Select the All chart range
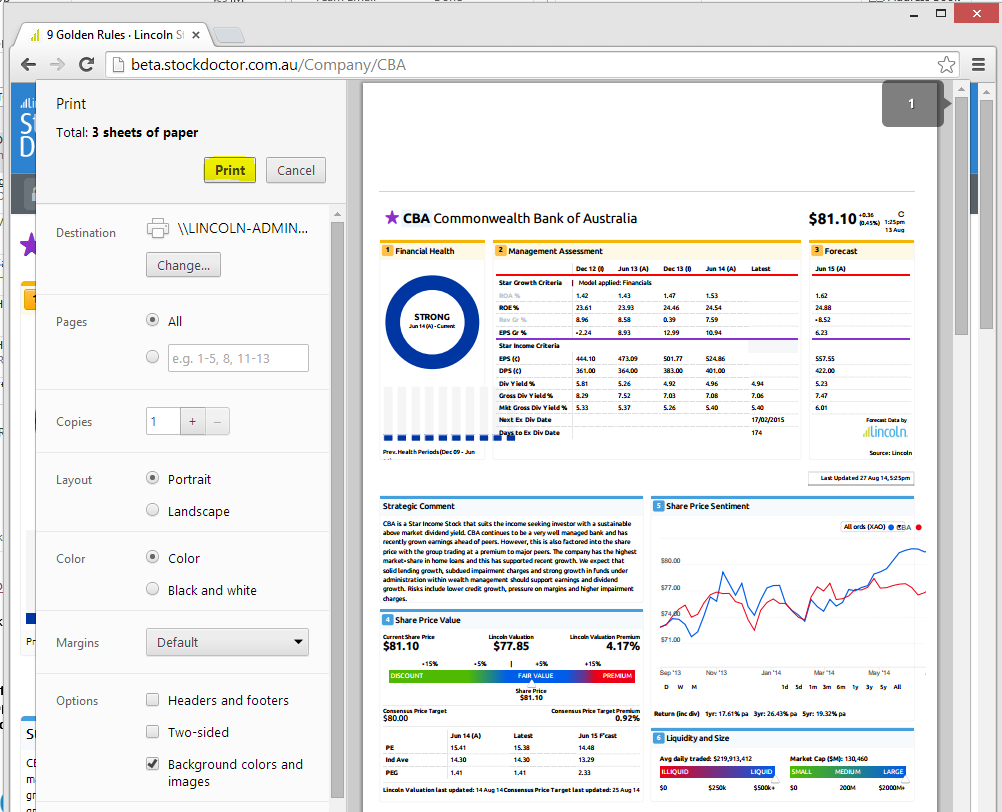Viewport: 1002px width, 812px height. tap(897, 687)
